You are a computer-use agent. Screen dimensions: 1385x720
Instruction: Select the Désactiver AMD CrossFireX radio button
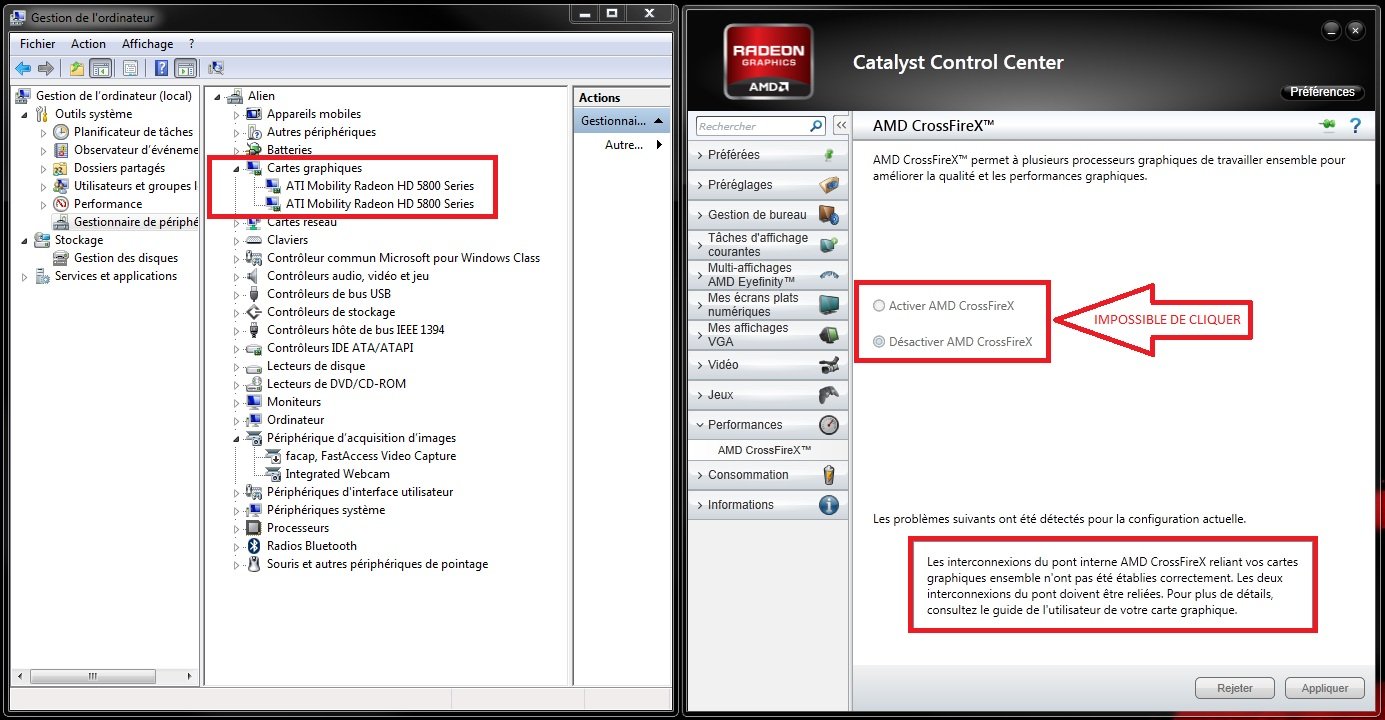[879, 342]
